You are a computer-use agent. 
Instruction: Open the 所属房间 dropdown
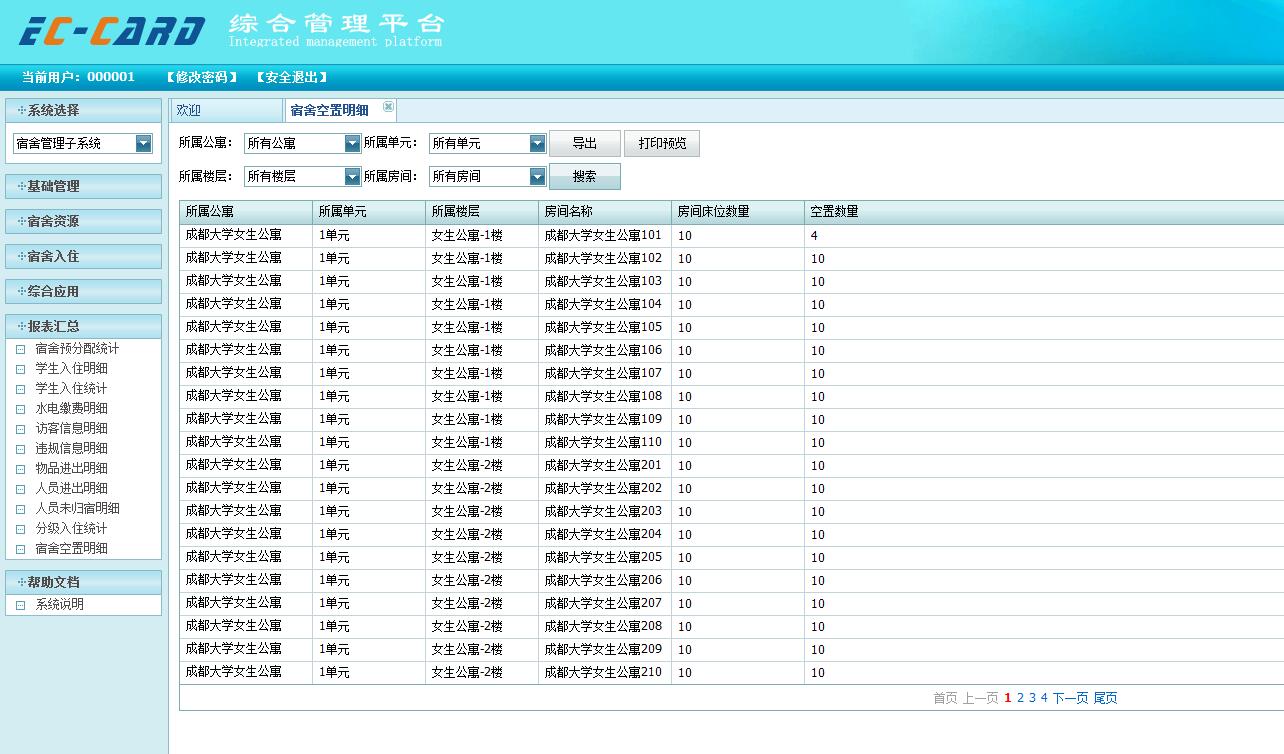(537, 177)
